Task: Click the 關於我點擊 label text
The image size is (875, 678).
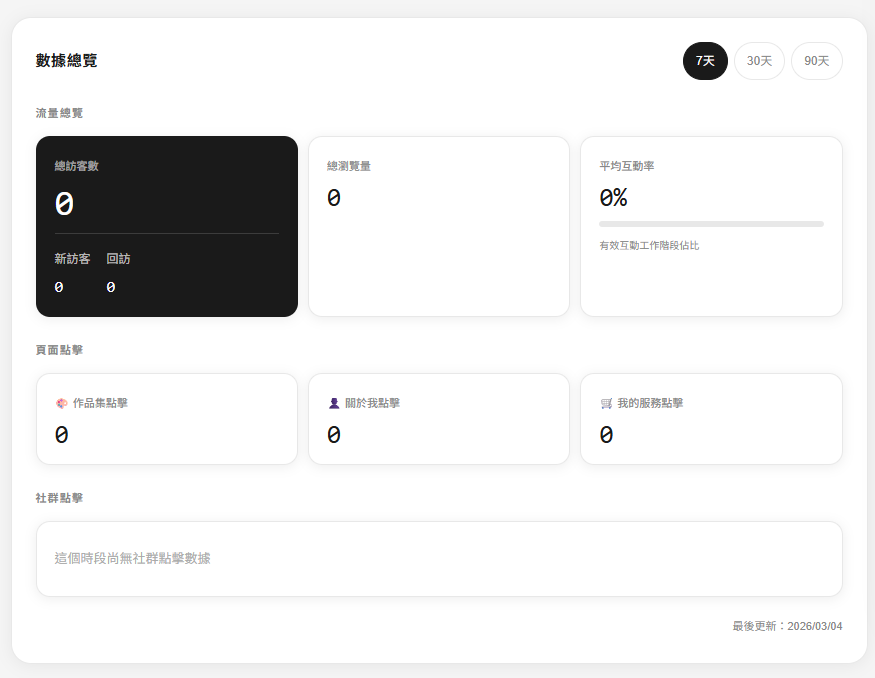Action: coord(372,403)
